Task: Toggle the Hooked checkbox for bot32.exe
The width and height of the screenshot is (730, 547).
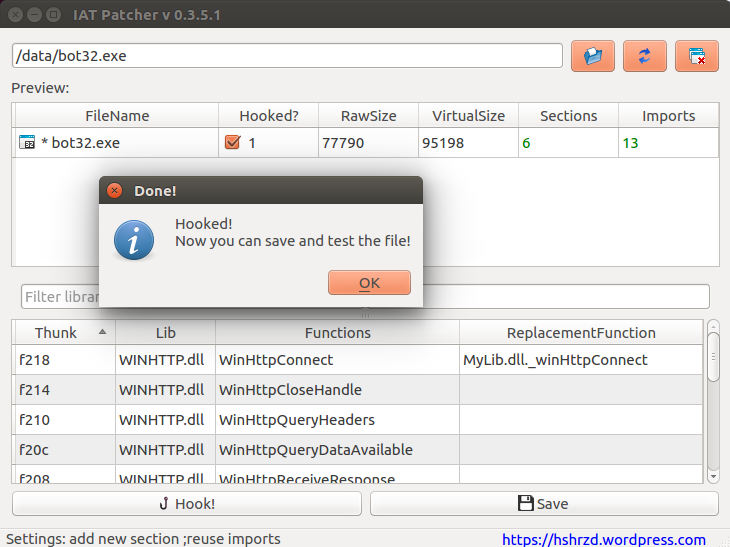Action: pos(233,143)
